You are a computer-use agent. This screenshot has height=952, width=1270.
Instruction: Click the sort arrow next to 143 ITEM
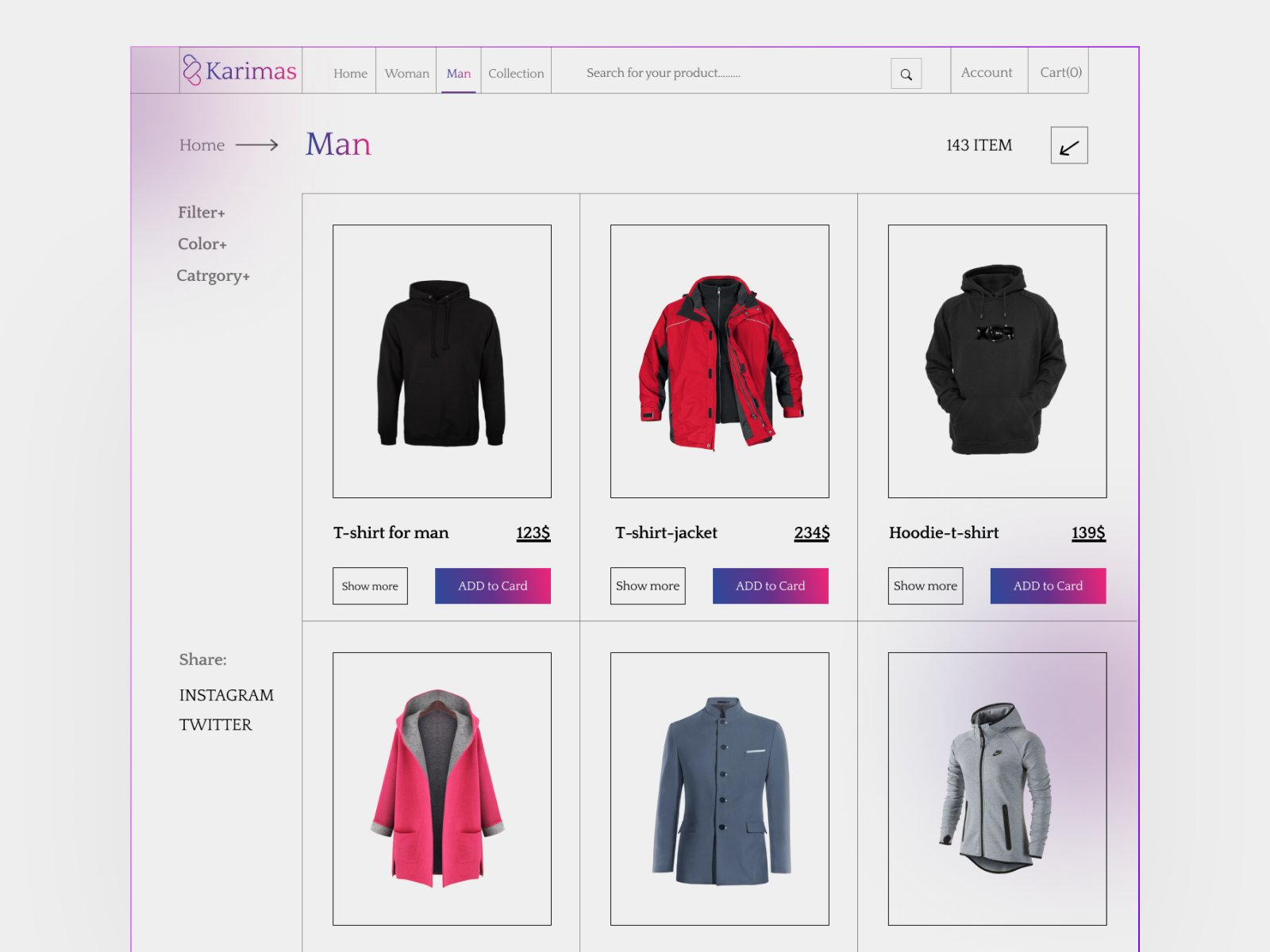1068,146
